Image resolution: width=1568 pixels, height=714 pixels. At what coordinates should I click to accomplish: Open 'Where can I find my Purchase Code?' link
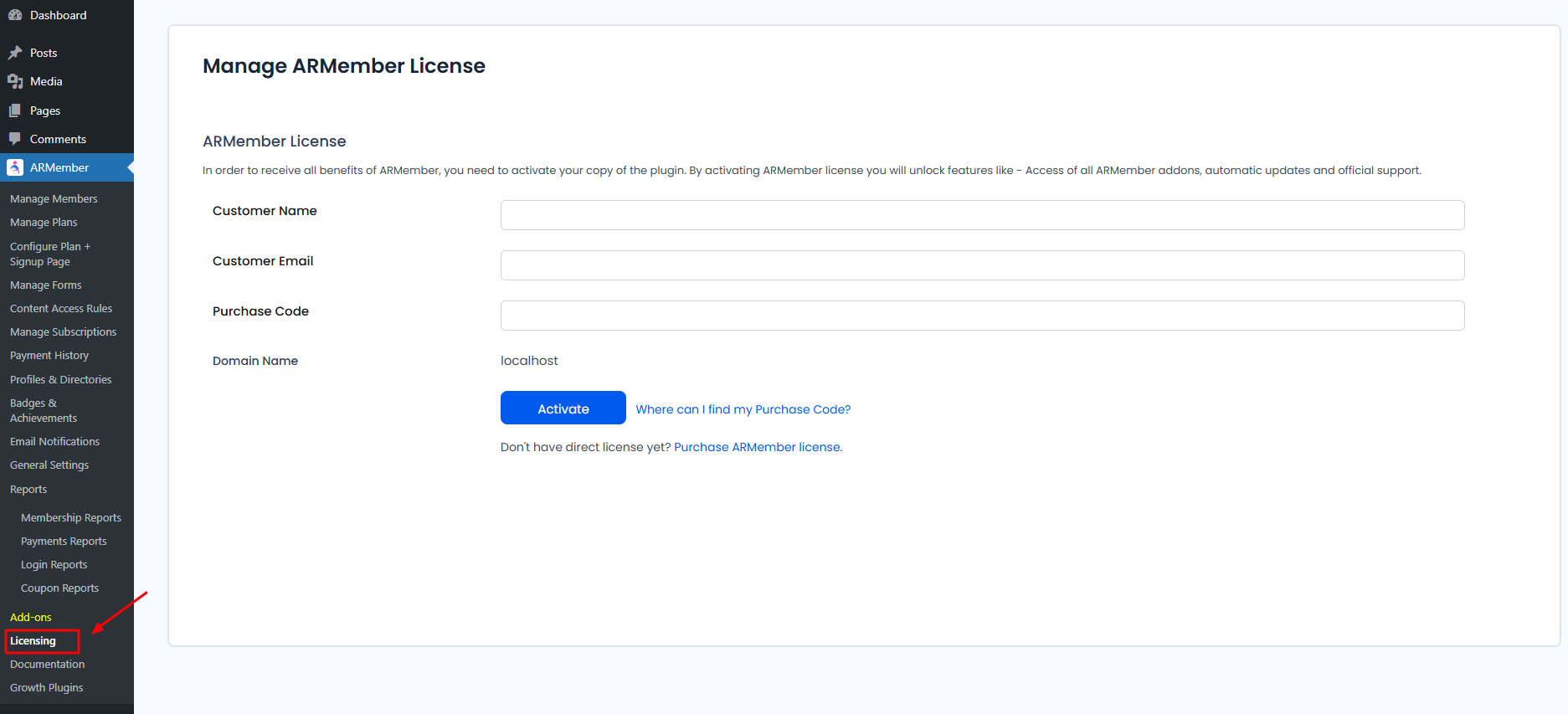[743, 409]
